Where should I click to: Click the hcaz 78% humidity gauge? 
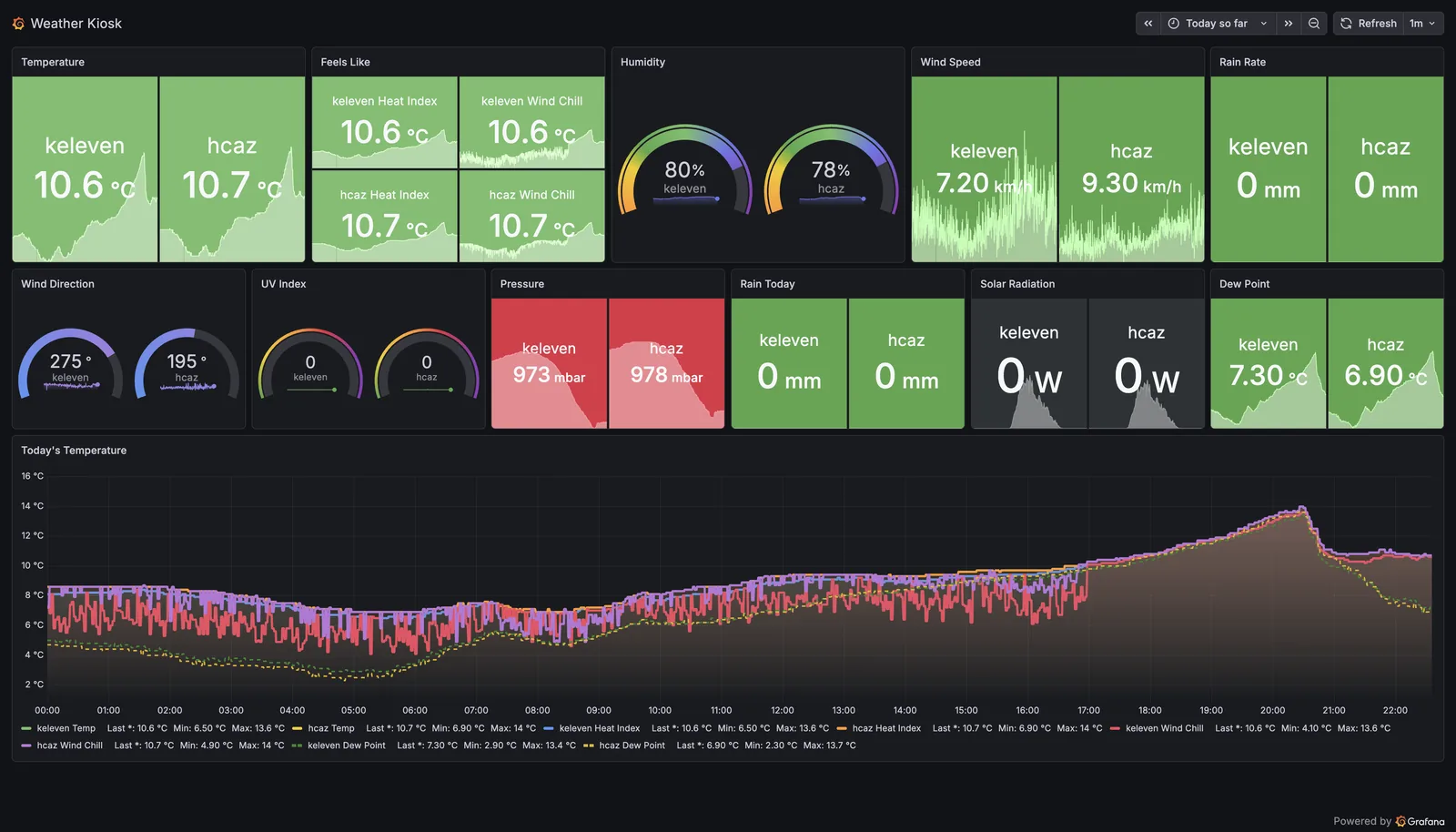831,171
